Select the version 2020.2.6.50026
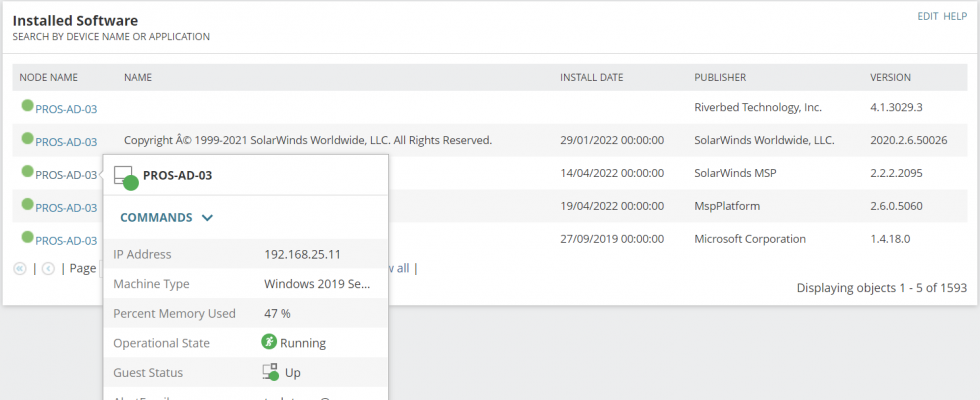The width and height of the screenshot is (980, 400). point(909,140)
